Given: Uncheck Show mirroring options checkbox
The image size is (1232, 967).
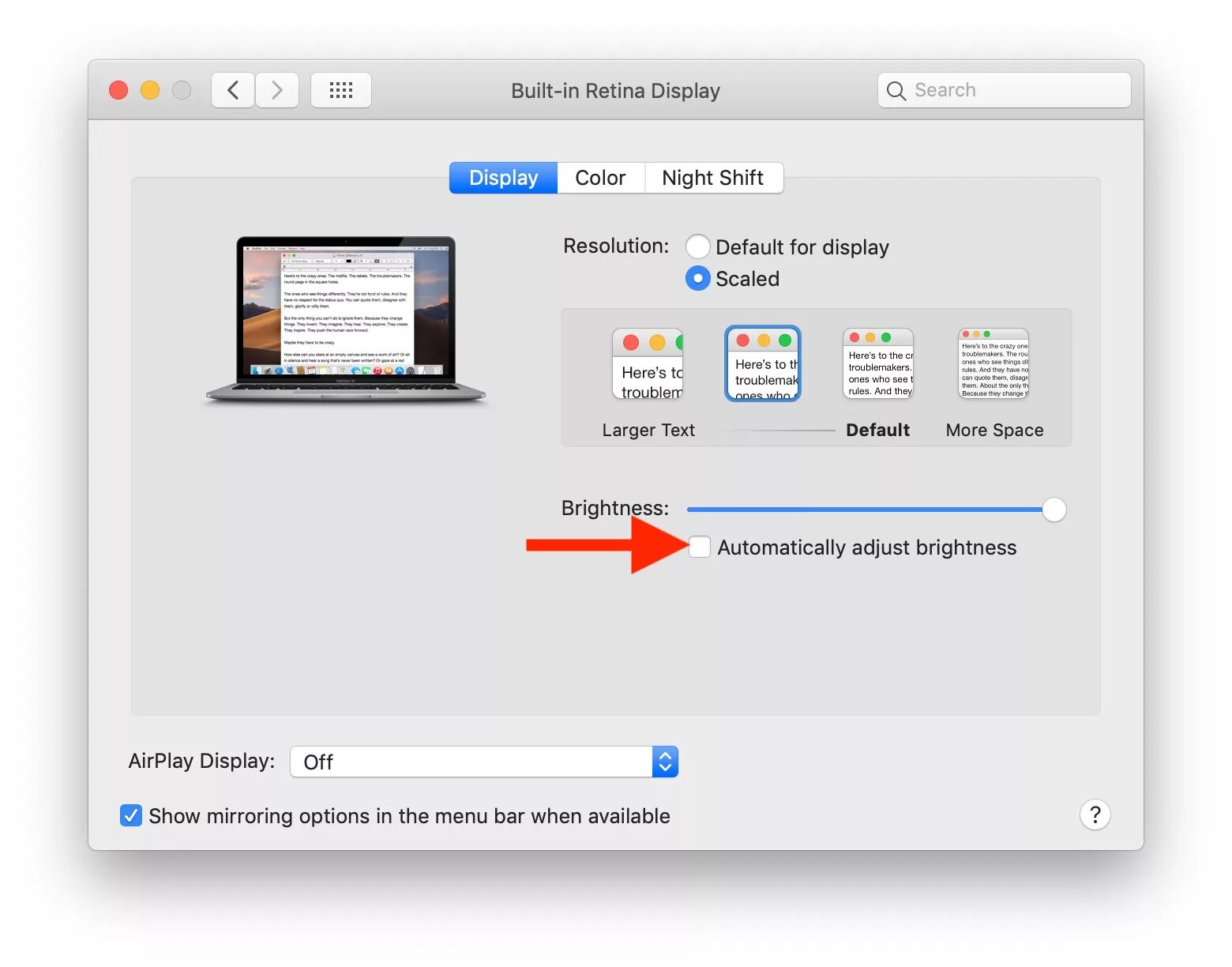Looking at the screenshot, I should pyautogui.click(x=131, y=815).
